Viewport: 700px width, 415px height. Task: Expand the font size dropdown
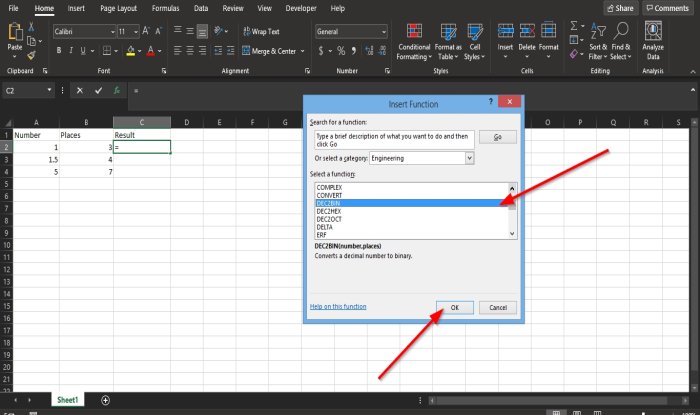(x=135, y=32)
